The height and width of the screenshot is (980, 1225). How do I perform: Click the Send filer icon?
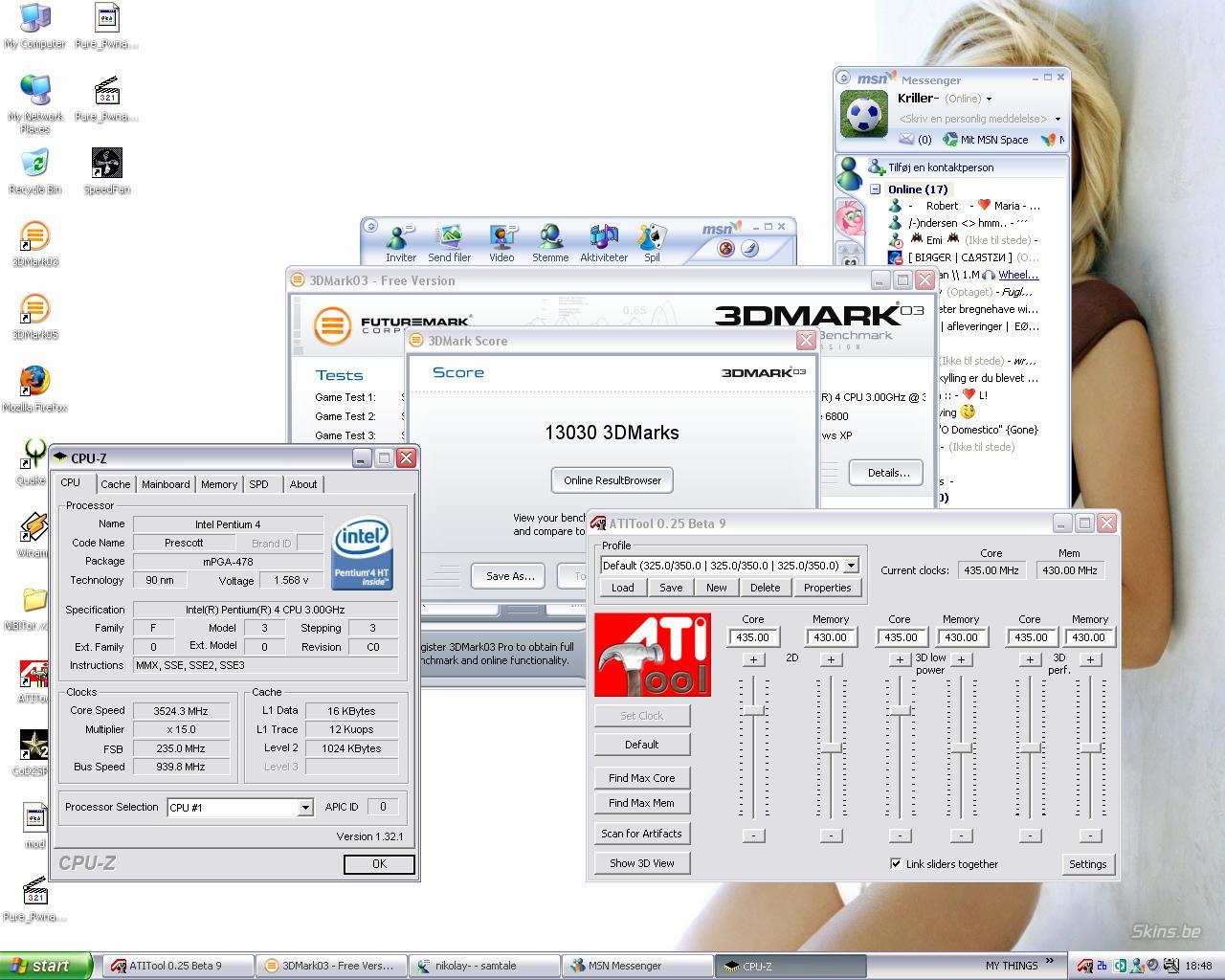pyautogui.click(x=449, y=237)
